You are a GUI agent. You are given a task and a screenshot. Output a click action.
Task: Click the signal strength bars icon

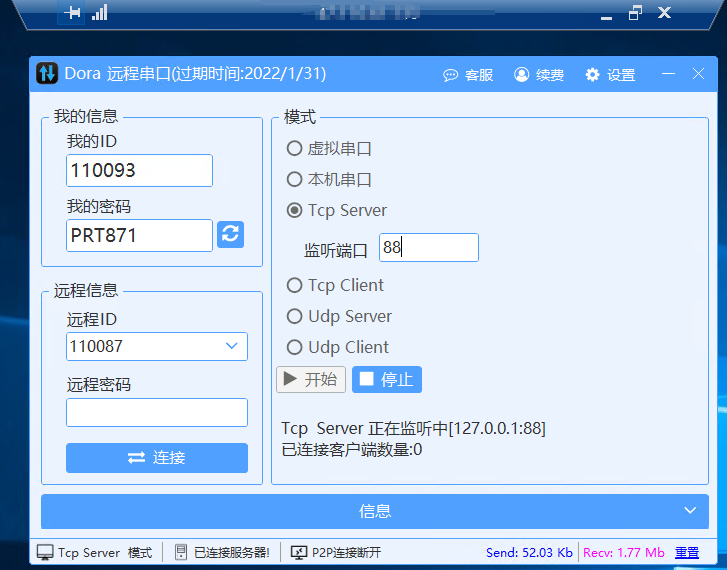click(x=100, y=13)
